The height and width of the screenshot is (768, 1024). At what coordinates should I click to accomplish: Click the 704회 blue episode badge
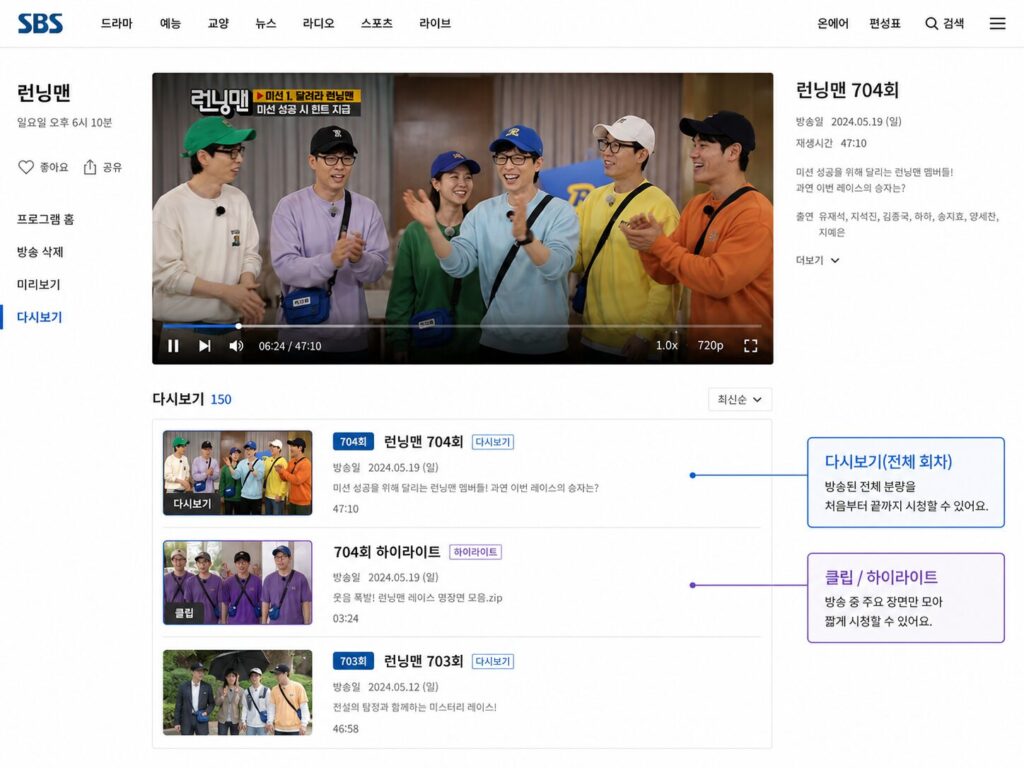tap(353, 441)
